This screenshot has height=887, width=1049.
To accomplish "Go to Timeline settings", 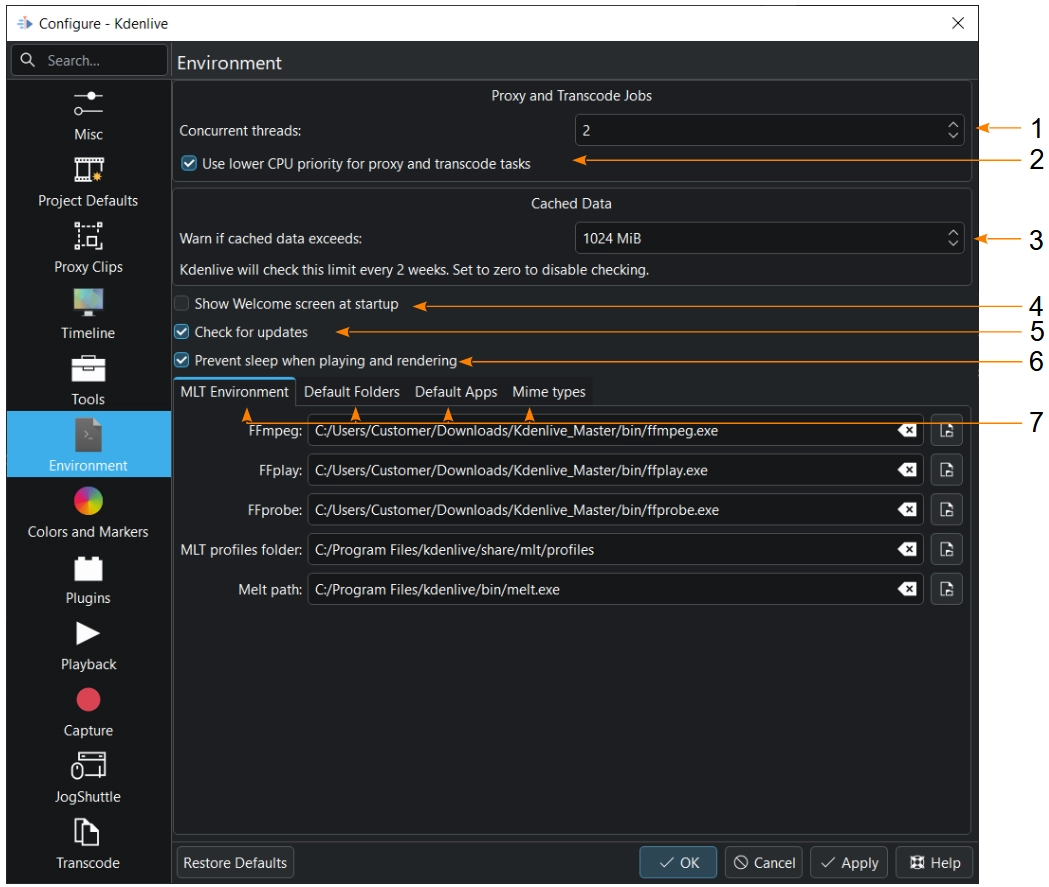I will tap(88, 313).
